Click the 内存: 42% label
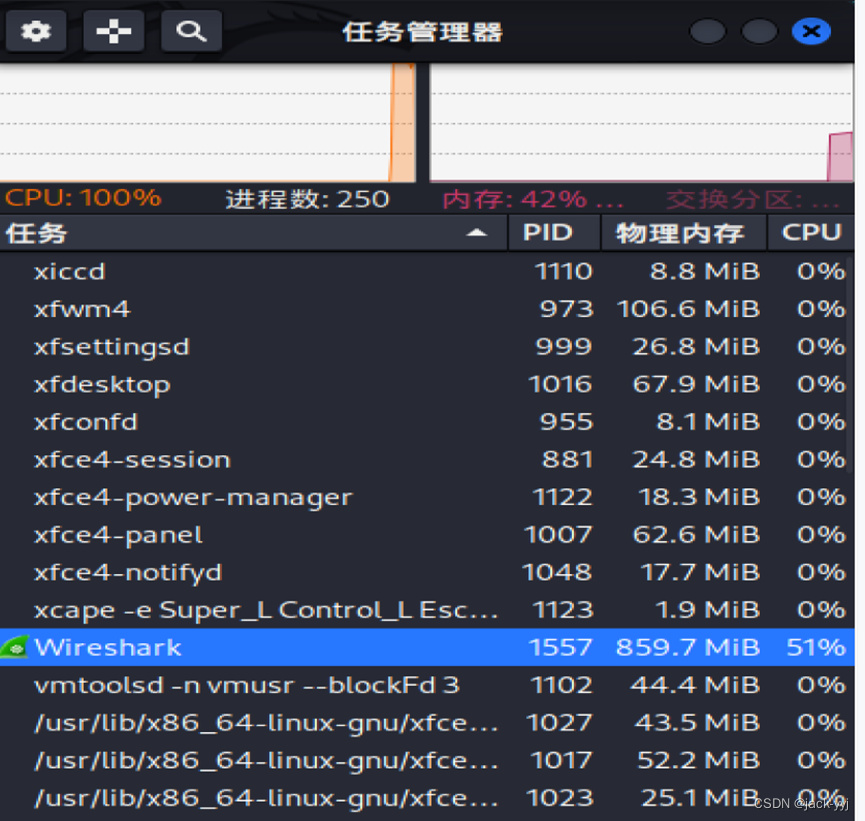The image size is (865, 821). [533, 199]
